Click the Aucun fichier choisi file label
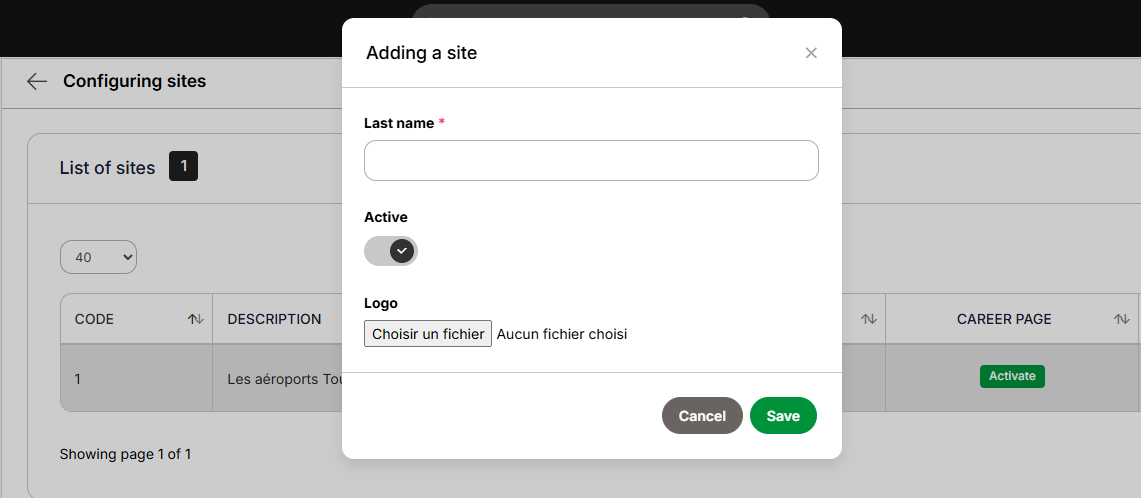This screenshot has width=1141, height=498. point(562,334)
